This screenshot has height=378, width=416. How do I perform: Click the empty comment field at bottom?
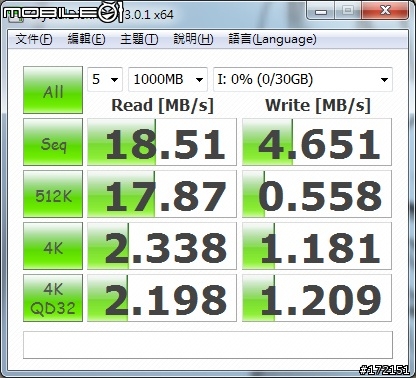(208, 345)
